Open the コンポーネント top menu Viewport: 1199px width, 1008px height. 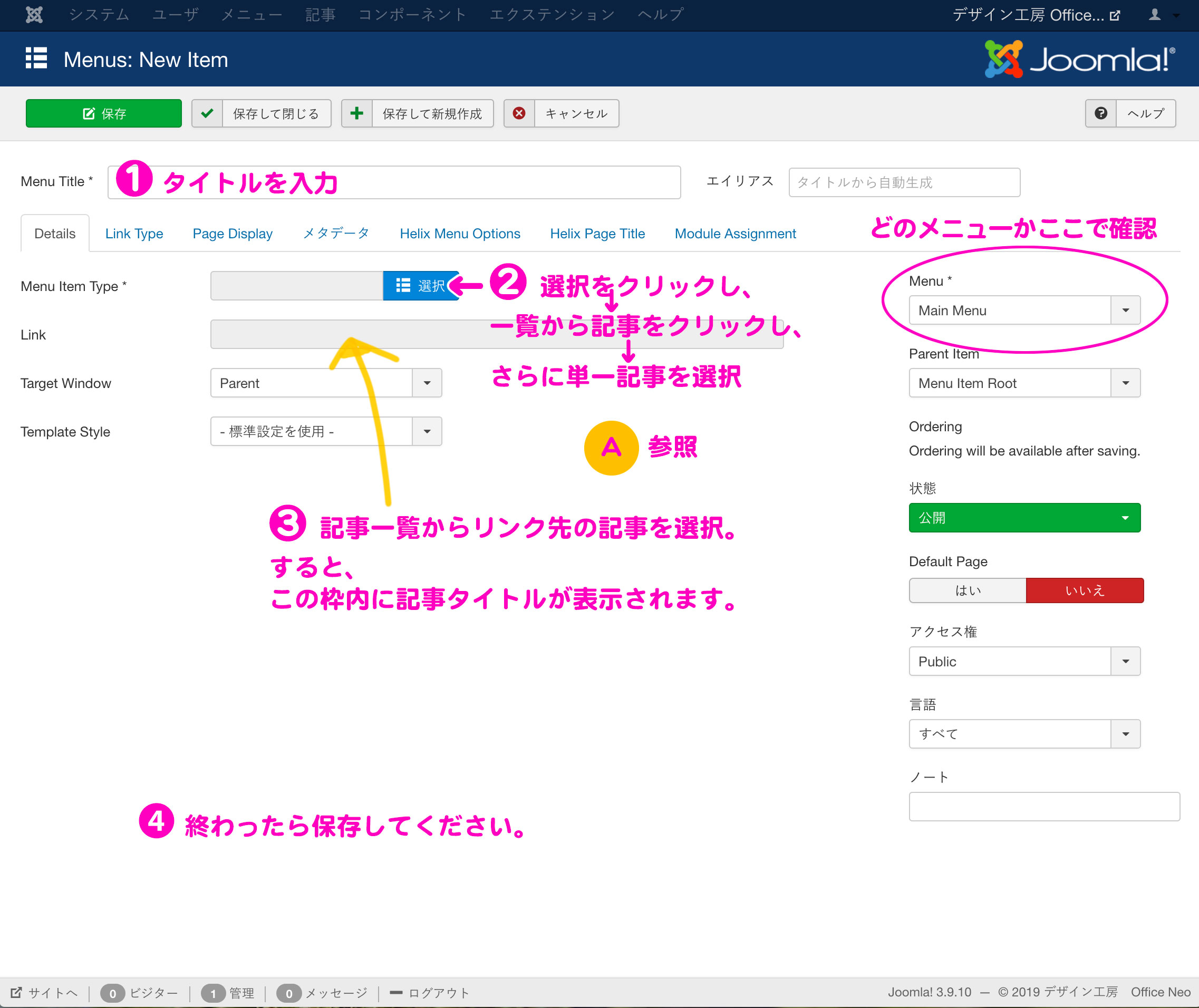(x=412, y=15)
